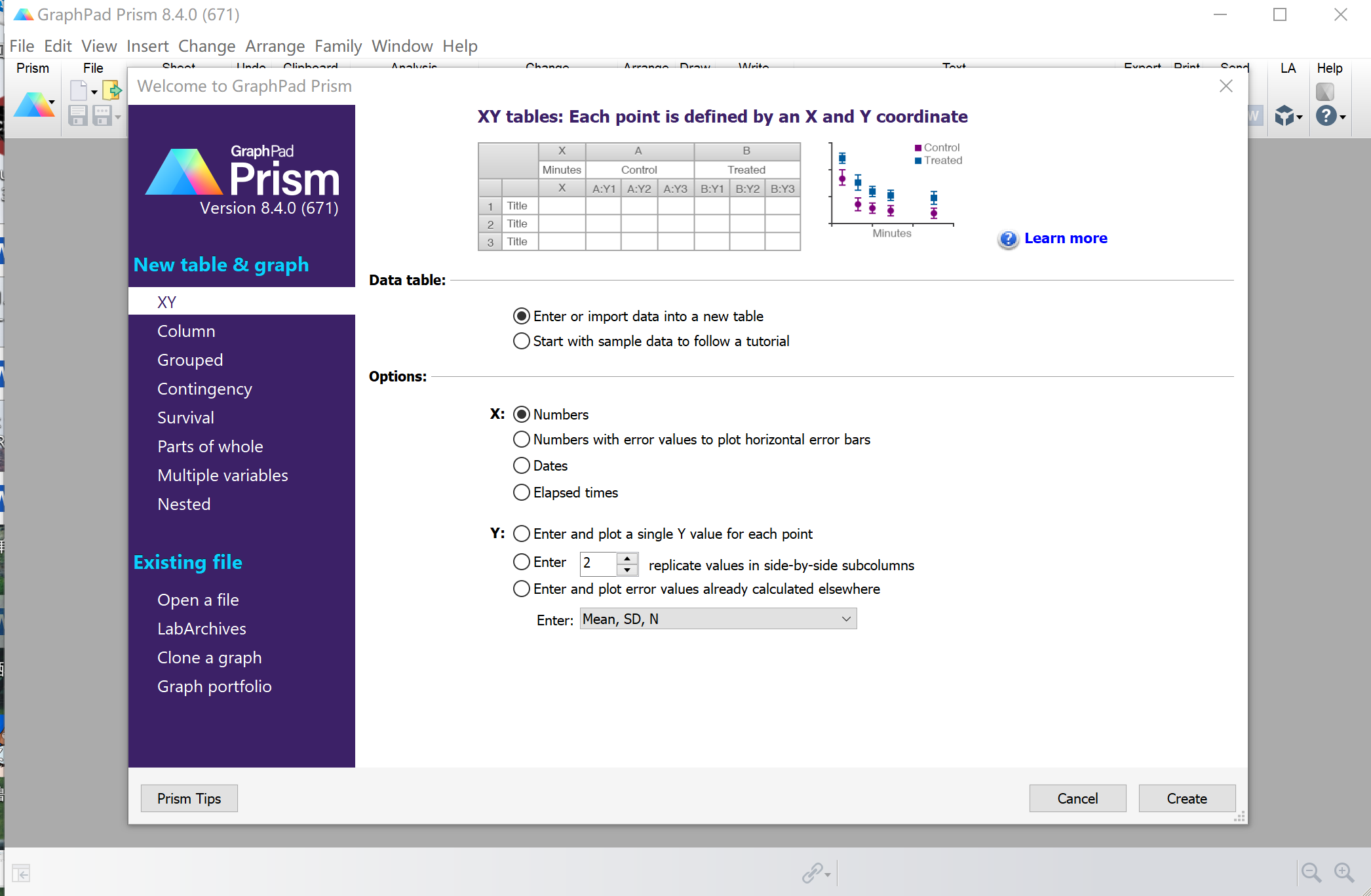Click the collapse navigator icon at bottom left
This screenshot has height=896, width=1371.
[x=21, y=874]
